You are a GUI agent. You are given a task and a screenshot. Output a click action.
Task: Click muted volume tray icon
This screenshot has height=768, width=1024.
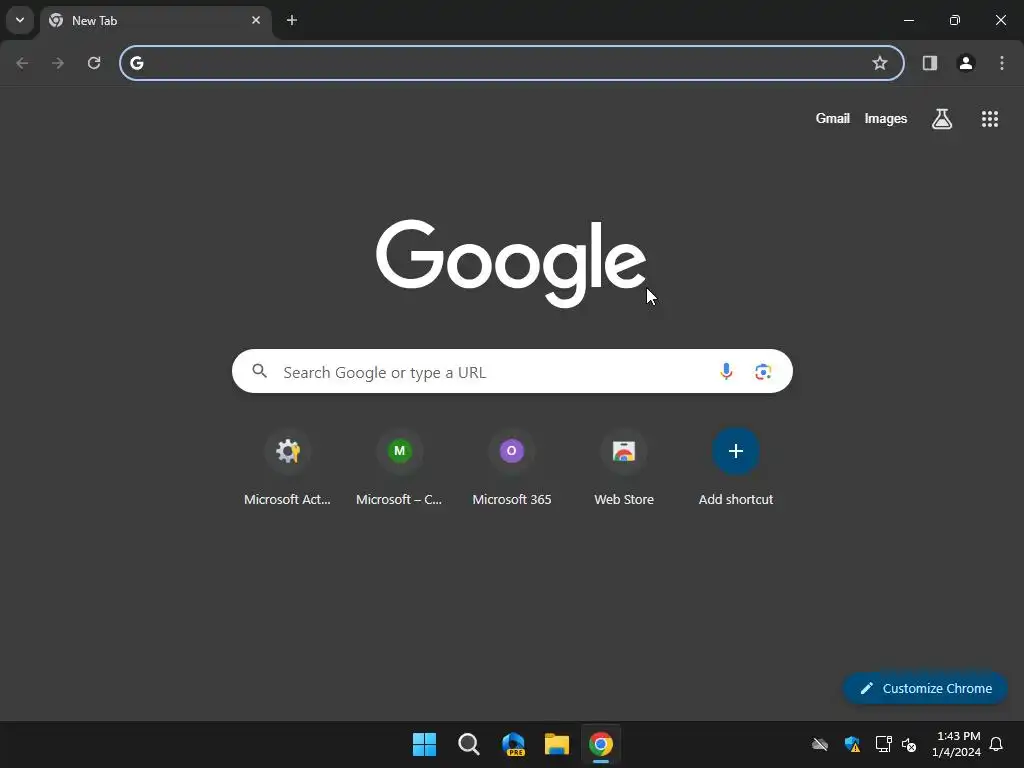coord(908,744)
